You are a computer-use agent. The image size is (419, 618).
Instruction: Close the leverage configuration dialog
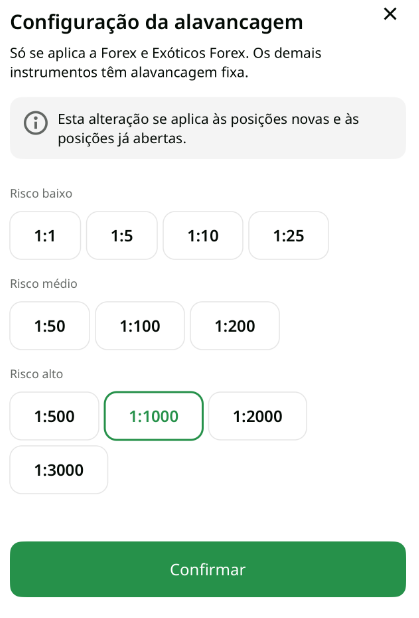coord(390,14)
